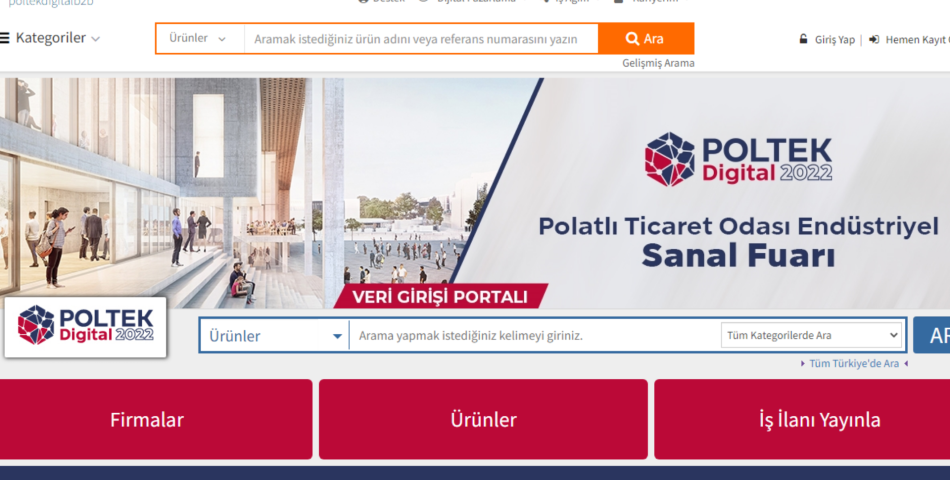Screen dimensions: 950x480
Task: Open the top Ürünler search type dropdown
Action: (200, 39)
